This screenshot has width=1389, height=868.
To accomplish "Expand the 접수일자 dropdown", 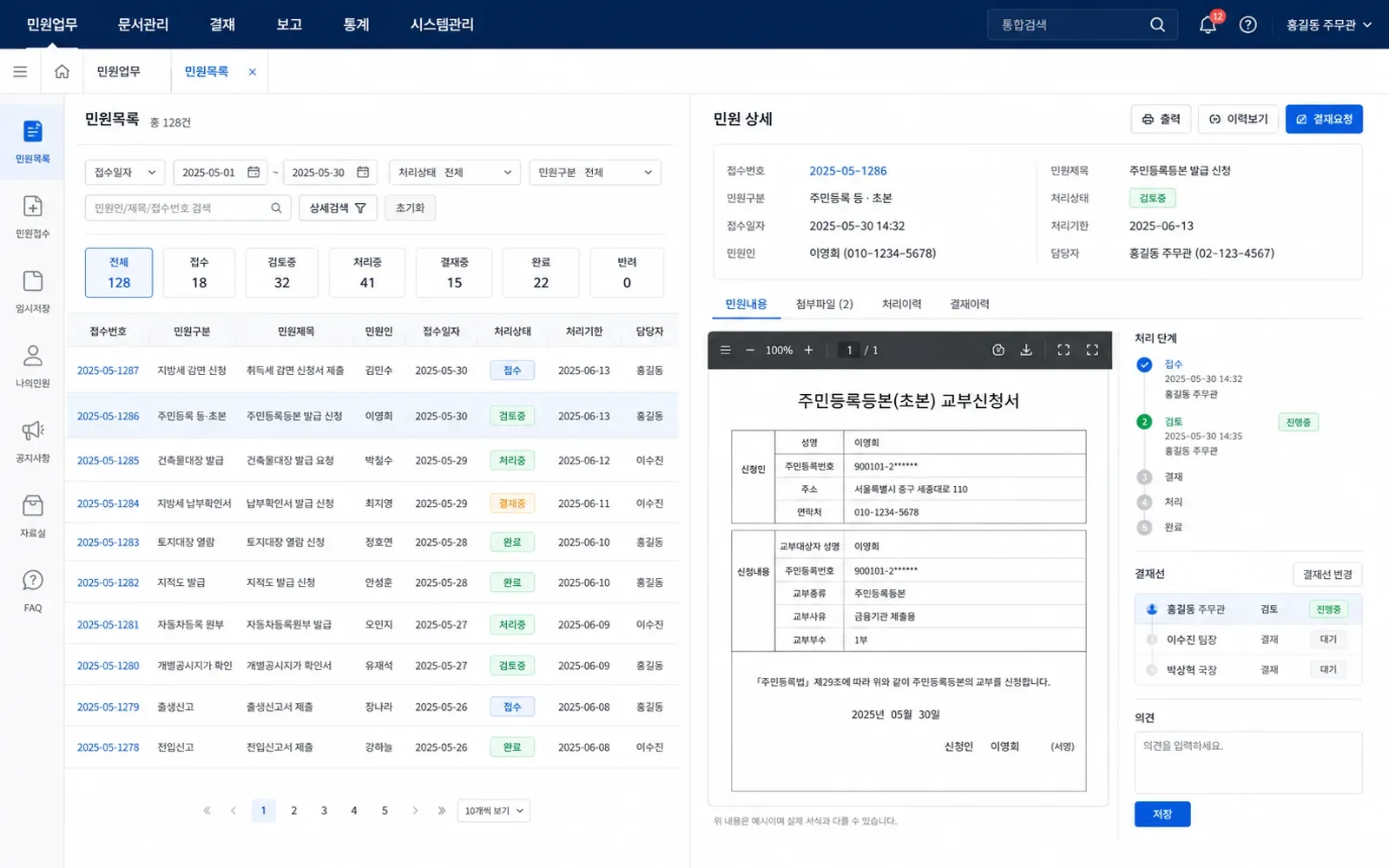I will [125, 172].
